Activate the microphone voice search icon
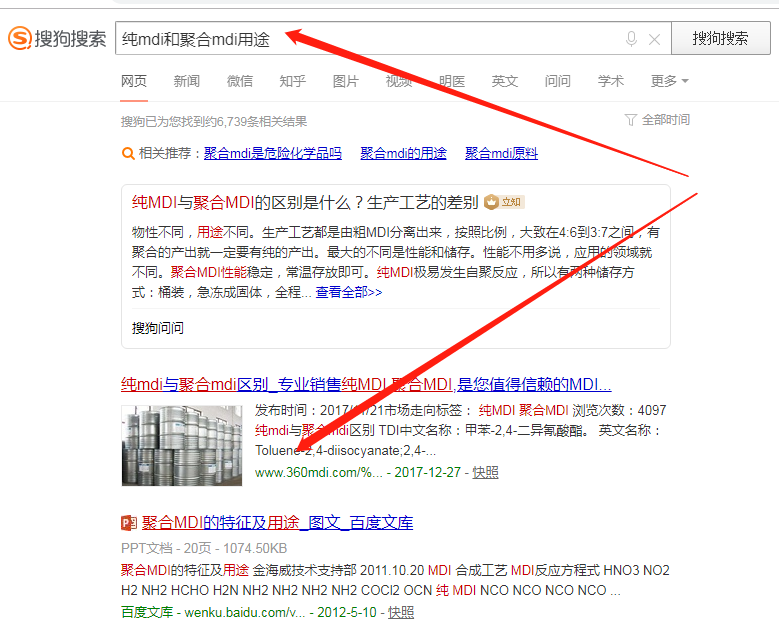 (631, 39)
